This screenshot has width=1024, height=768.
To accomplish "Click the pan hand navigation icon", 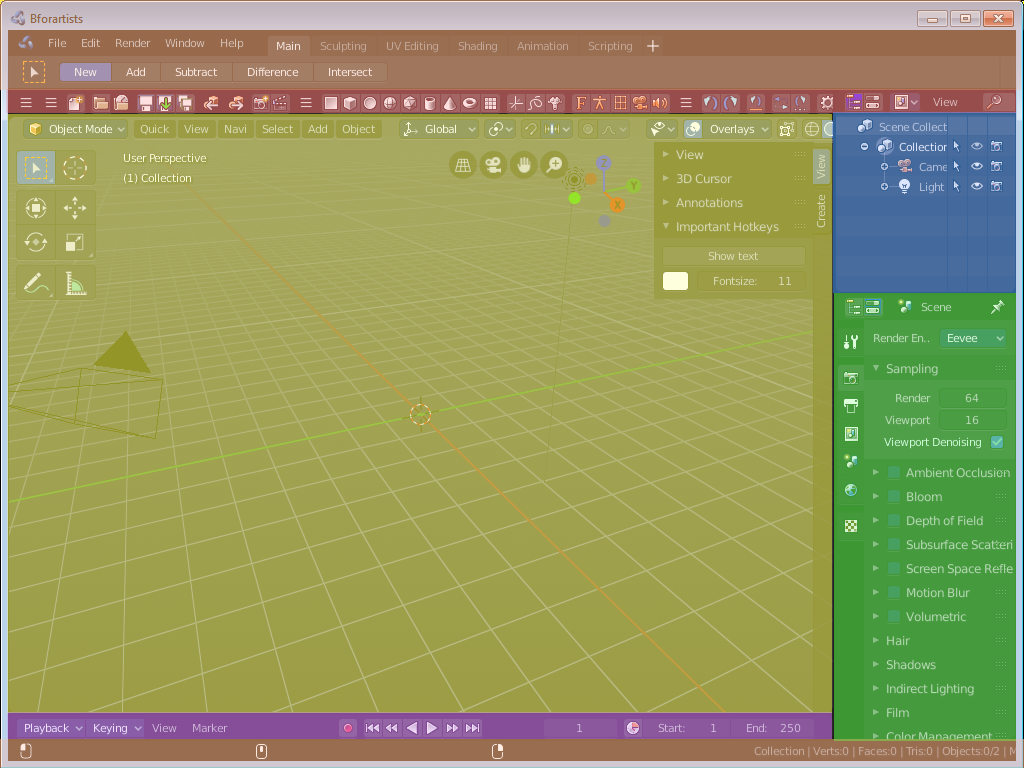I will [x=524, y=165].
